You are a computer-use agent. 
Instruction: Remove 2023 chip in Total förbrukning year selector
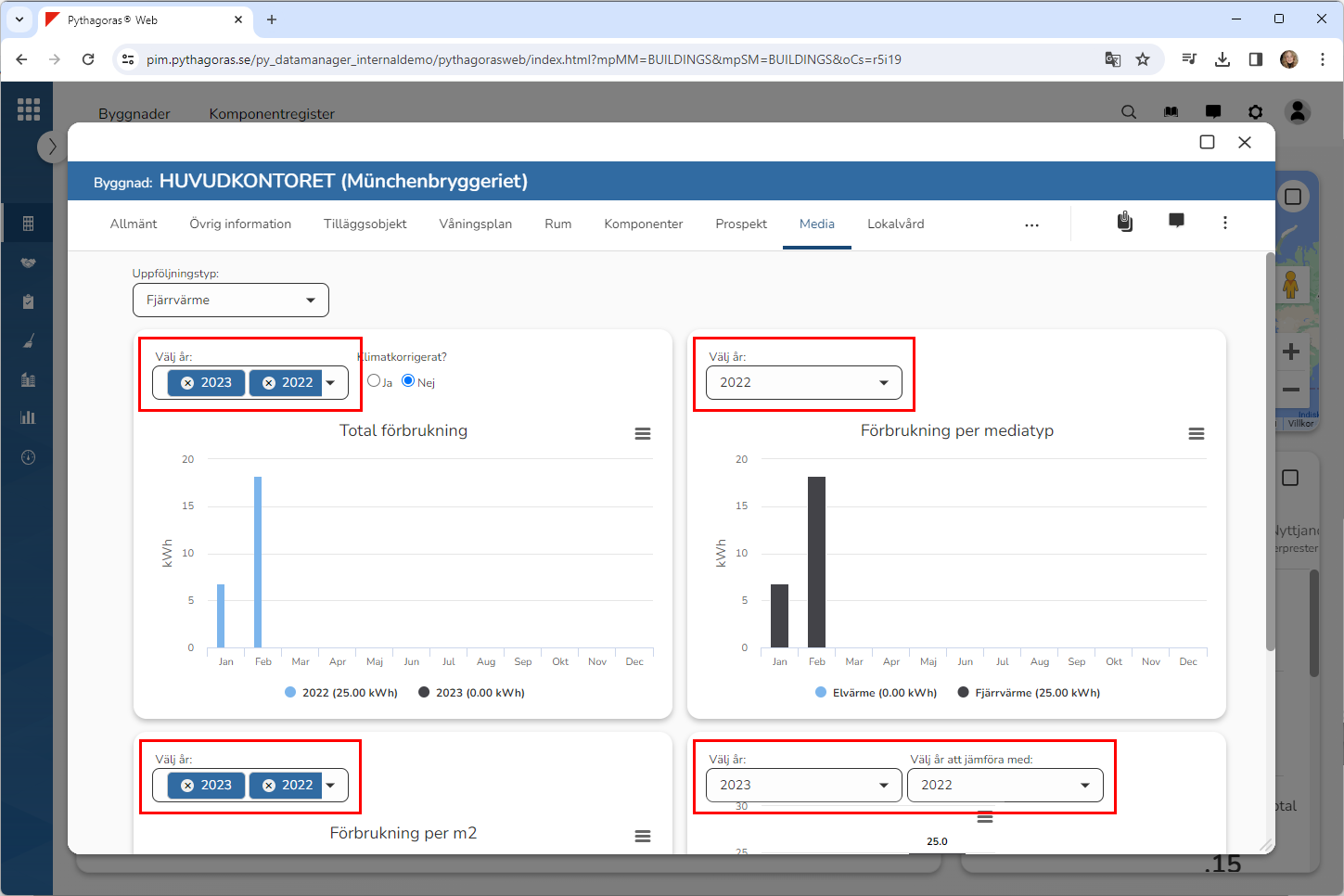(187, 383)
